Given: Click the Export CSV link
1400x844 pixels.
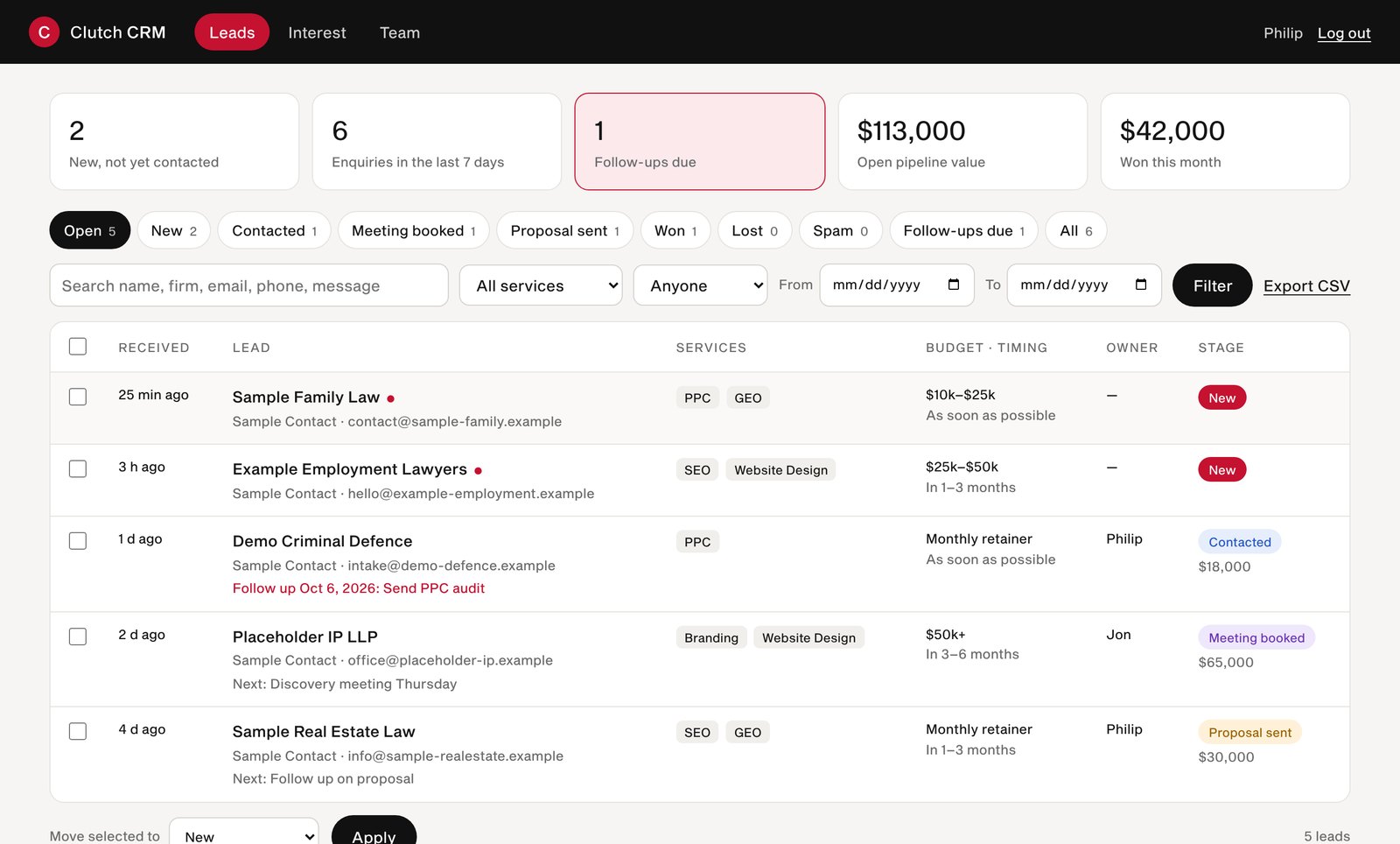Looking at the screenshot, I should (1306, 285).
